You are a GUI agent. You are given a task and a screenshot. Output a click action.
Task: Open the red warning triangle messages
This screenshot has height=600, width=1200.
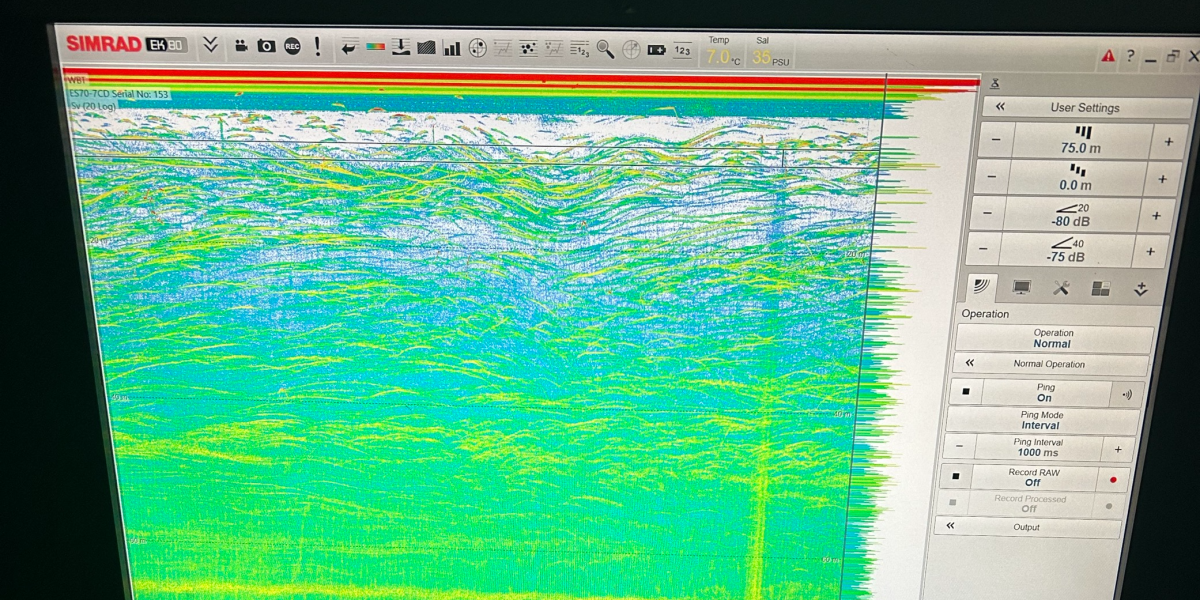[1108, 57]
